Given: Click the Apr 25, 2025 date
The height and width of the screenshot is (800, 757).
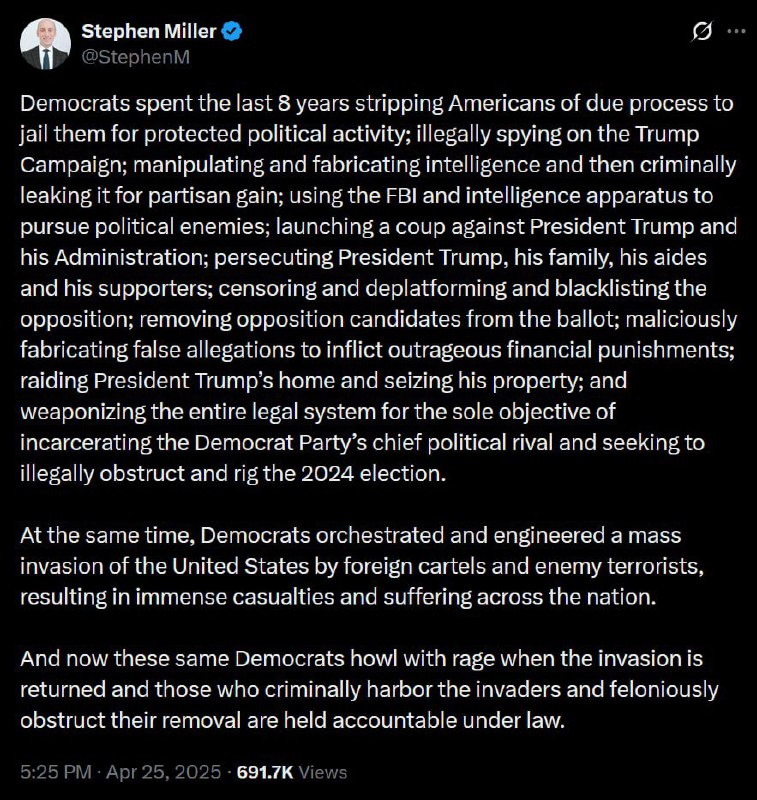Looking at the screenshot, I should 163,772.
